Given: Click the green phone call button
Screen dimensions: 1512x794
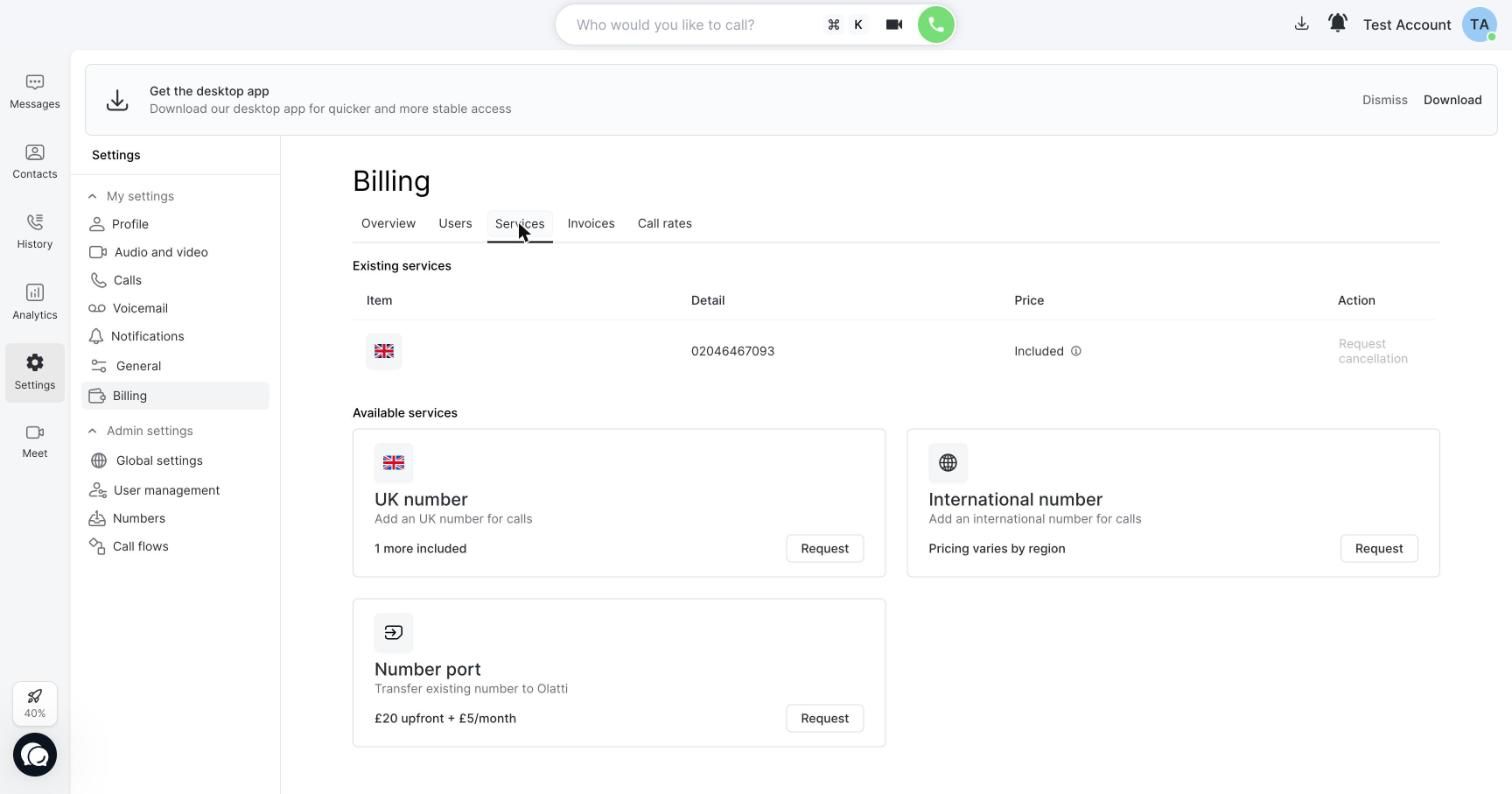Looking at the screenshot, I should point(936,25).
